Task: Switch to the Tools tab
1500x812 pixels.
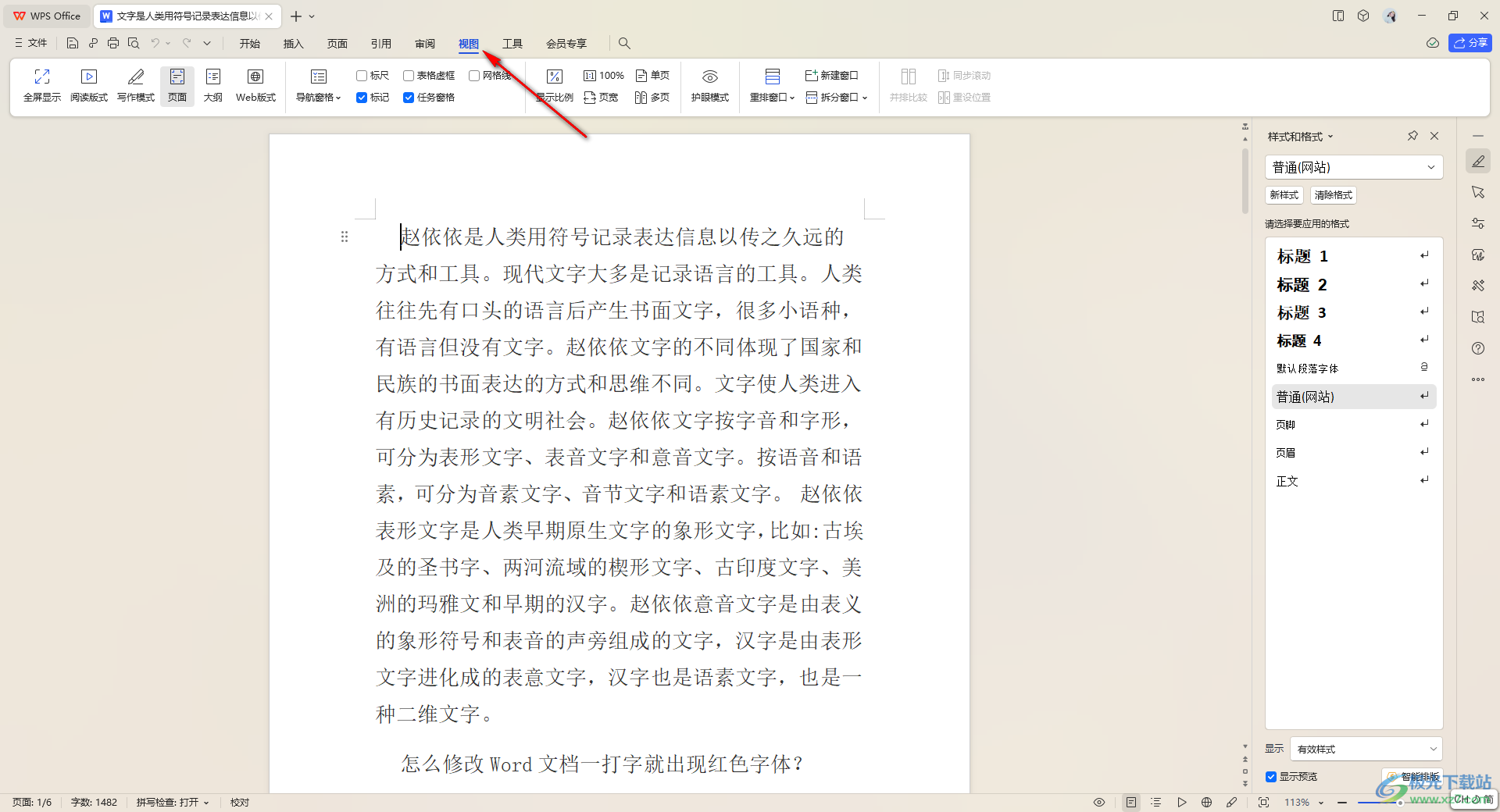Action: (x=512, y=44)
